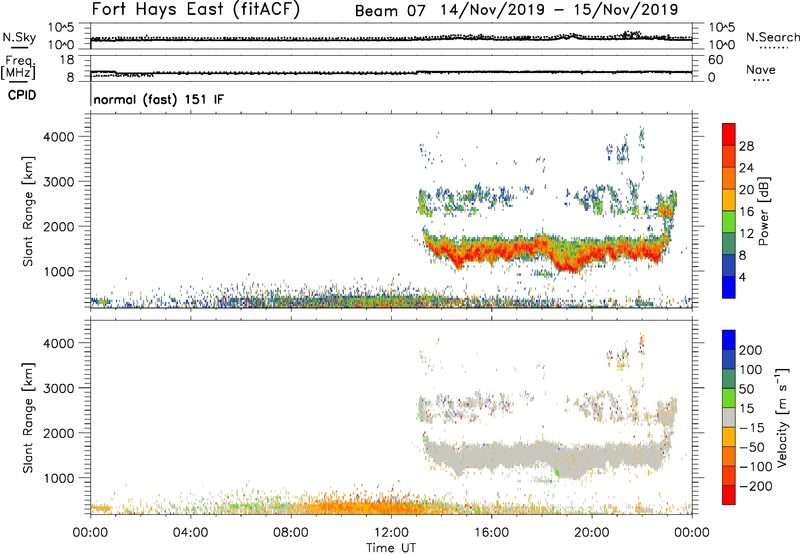The height and width of the screenshot is (554, 800).
Task: Click the orange near-range velocity echoes around 10:00
Action: coord(342,507)
